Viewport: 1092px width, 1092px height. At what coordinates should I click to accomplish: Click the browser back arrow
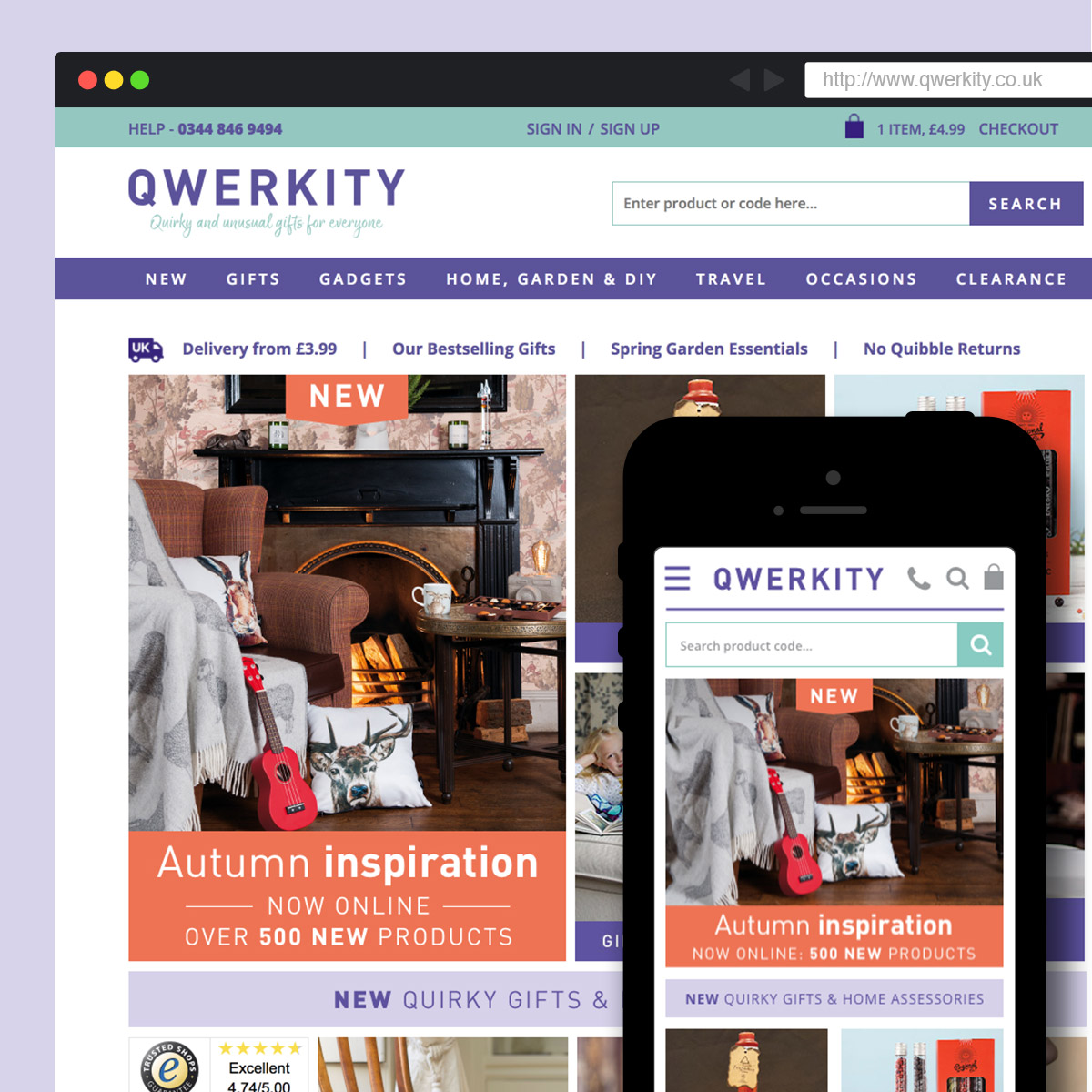point(740,80)
